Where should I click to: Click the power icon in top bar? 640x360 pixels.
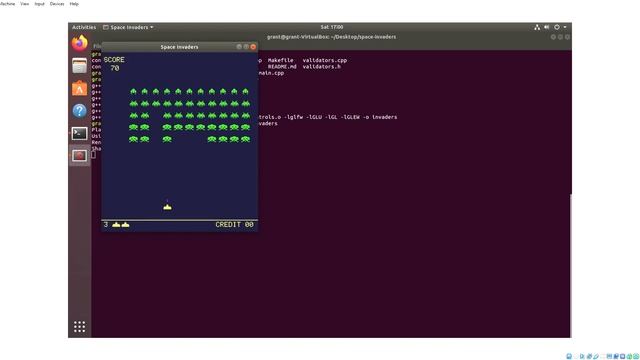pos(557,27)
